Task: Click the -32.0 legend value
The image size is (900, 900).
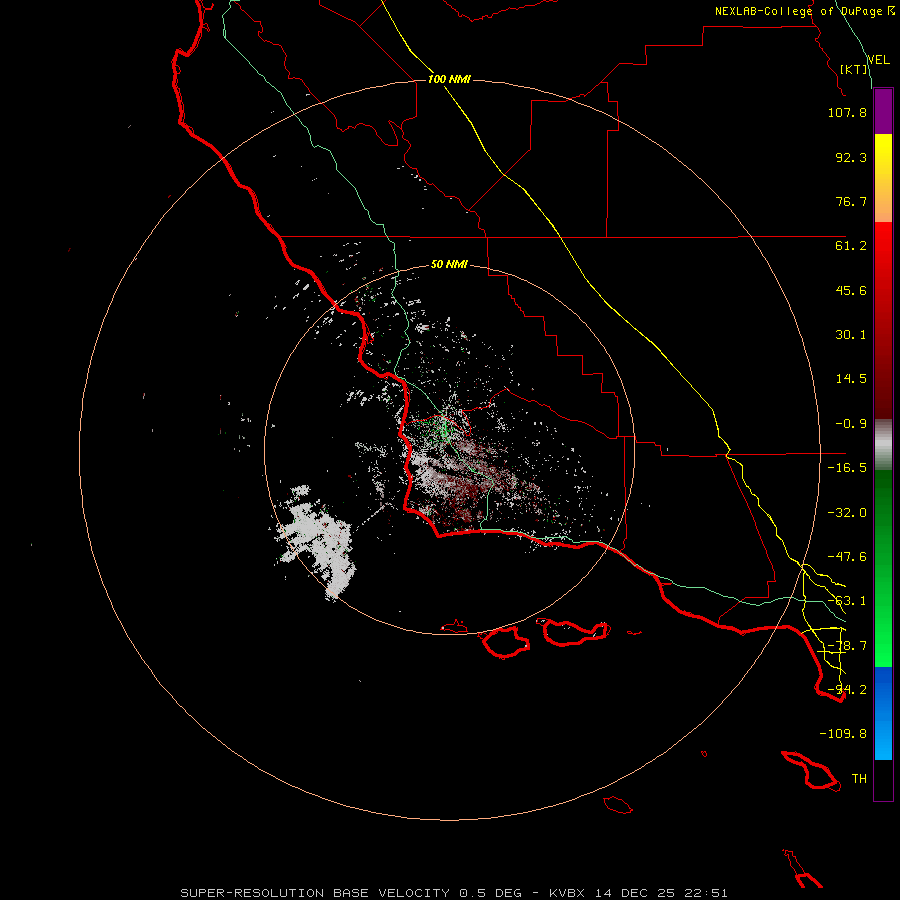Action: (x=847, y=513)
